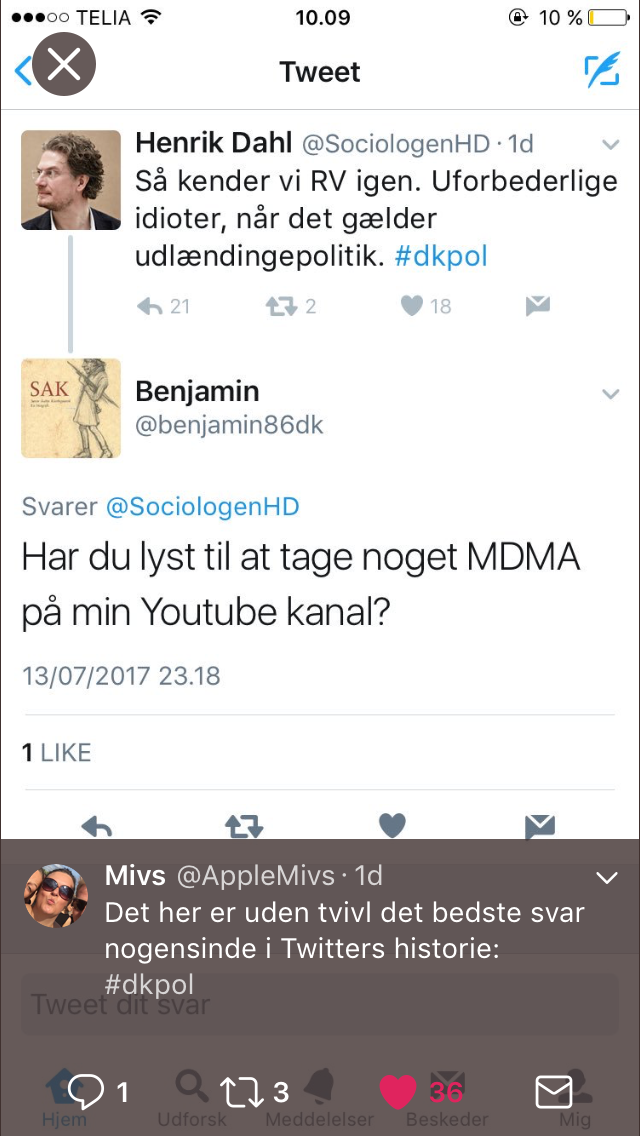Close the overlay with the X button

click(x=64, y=64)
